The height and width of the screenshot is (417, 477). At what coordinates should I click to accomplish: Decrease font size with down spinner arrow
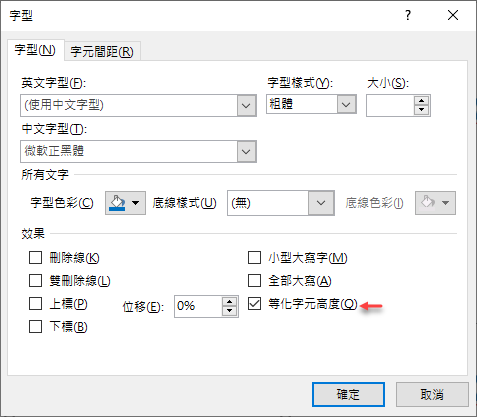tap(422, 110)
